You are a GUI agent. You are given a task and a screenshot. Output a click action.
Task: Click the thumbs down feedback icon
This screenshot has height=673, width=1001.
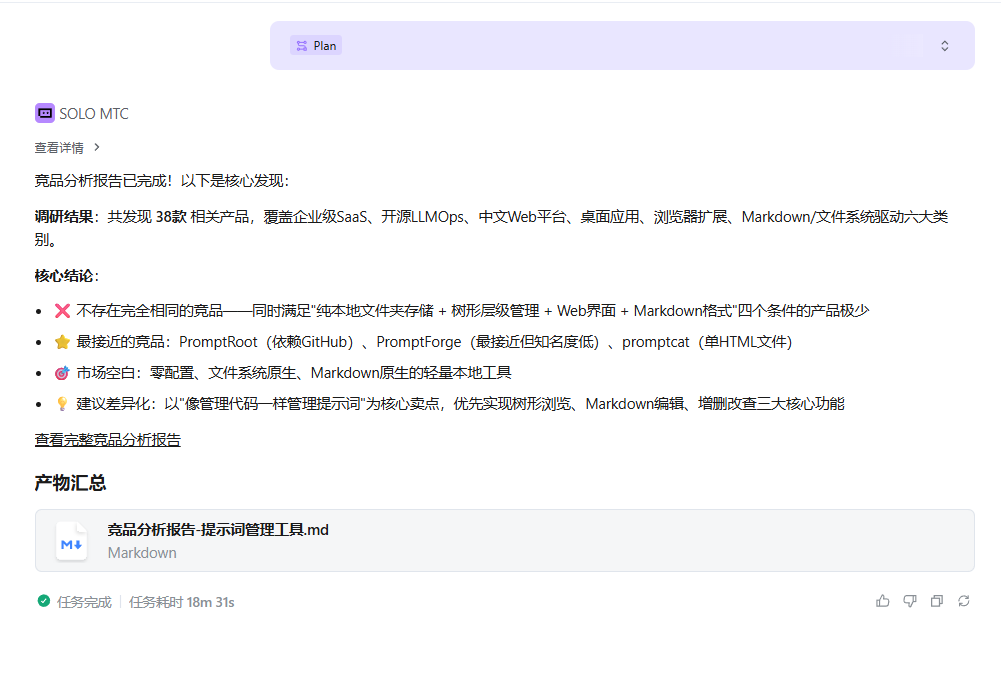(x=909, y=601)
